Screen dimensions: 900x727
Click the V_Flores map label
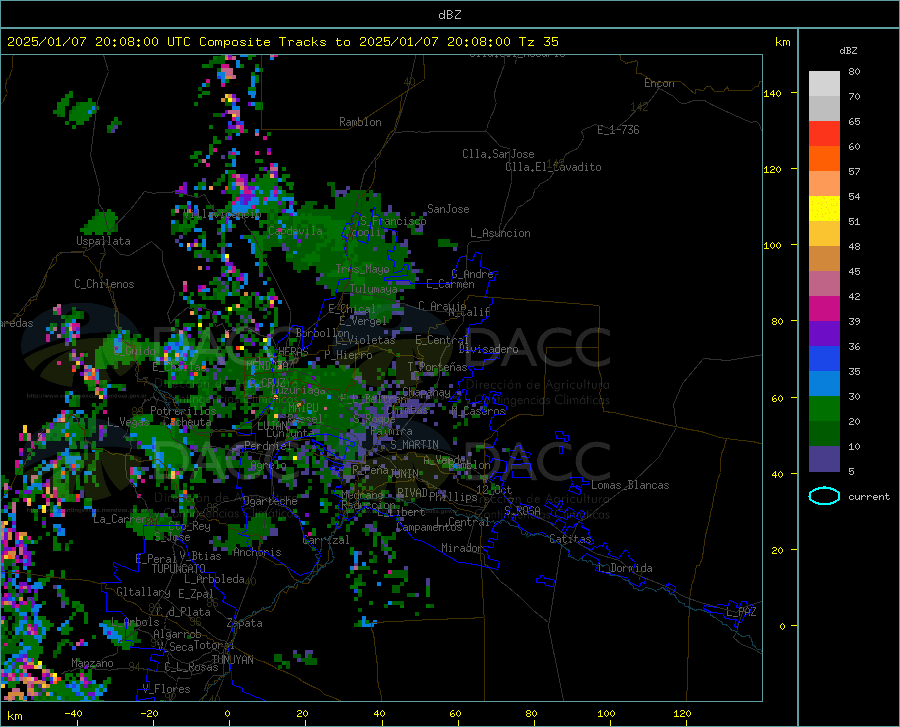click(x=166, y=689)
